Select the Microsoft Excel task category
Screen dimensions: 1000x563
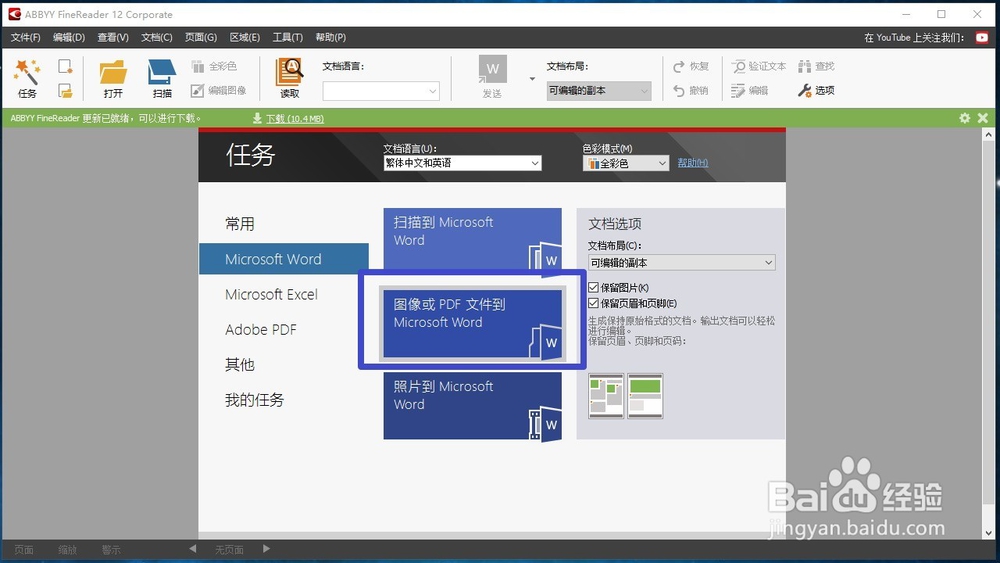pyautogui.click(x=271, y=295)
